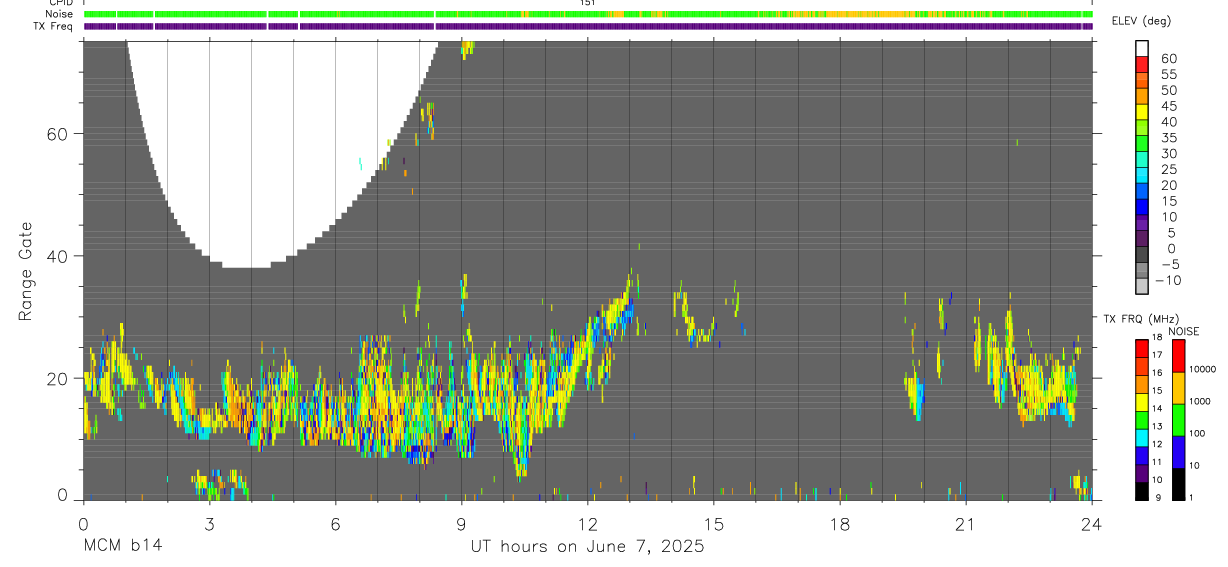Click the "UT hours on June 7, 2025" label
This screenshot has height=567, width=1228.
587,547
